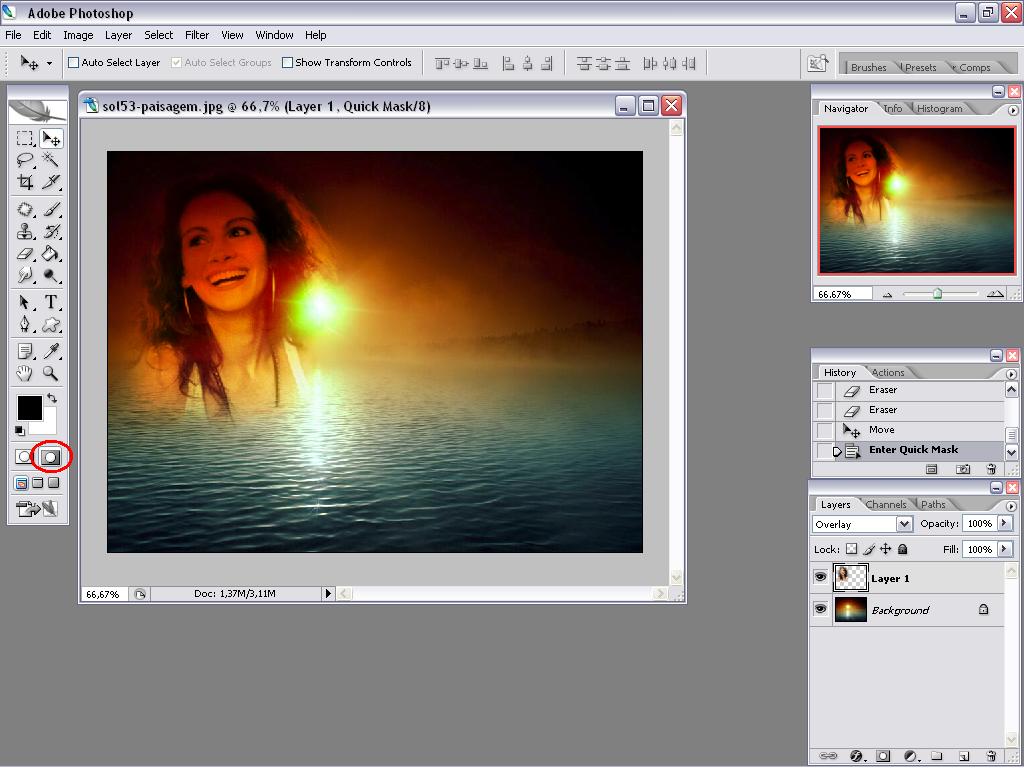Image resolution: width=1024 pixels, height=768 pixels.
Task: Create new snapshot in History panel
Action: [x=963, y=469]
